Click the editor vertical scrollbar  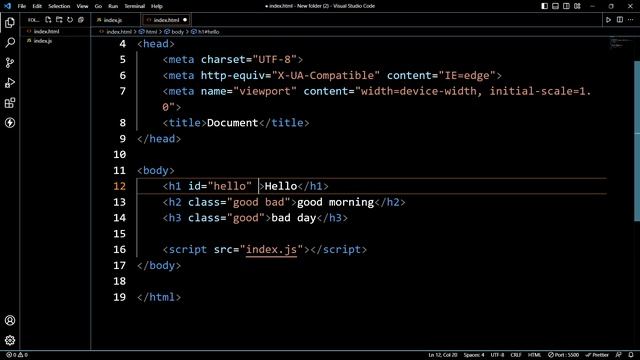pyautogui.click(x=637, y=141)
